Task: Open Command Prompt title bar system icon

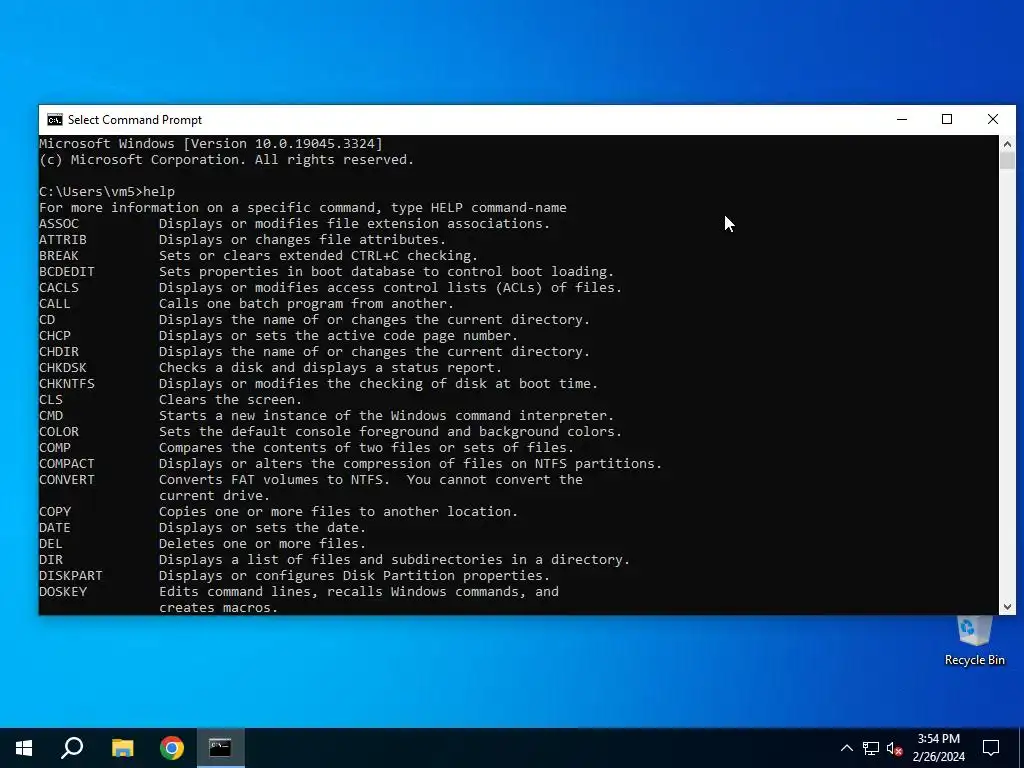Action: coord(55,120)
